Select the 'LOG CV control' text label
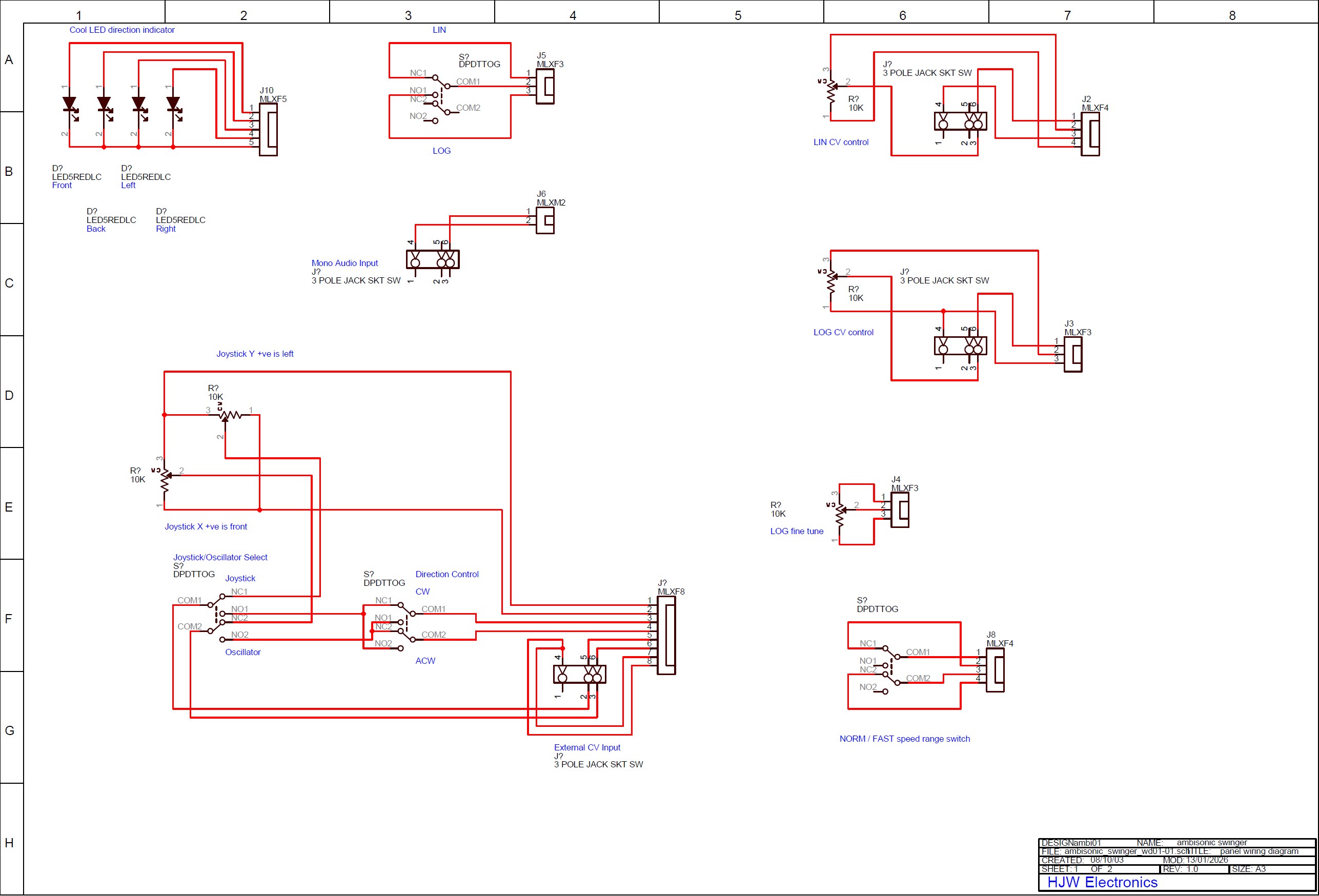The image size is (1319, 896). (x=843, y=333)
